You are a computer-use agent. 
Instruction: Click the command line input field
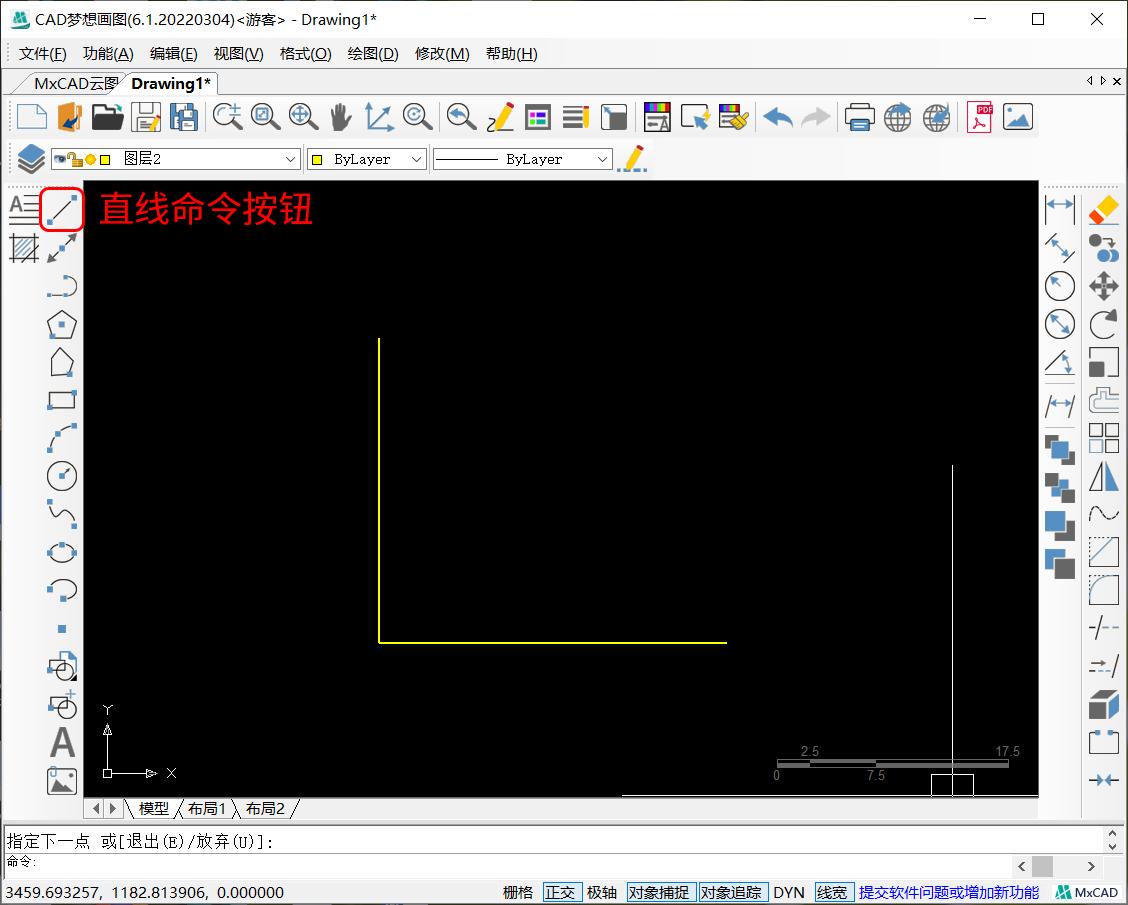click(500, 862)
